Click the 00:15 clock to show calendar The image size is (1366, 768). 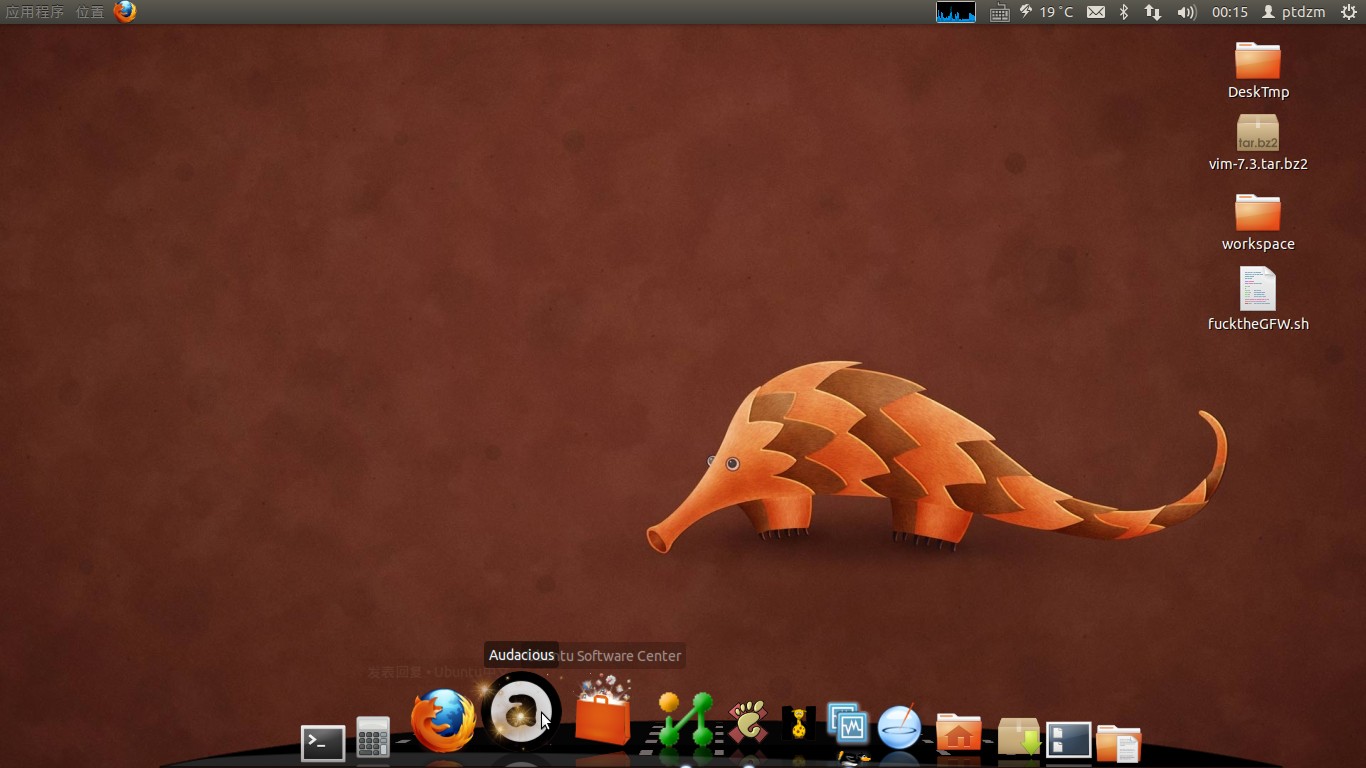[1230, 12]
